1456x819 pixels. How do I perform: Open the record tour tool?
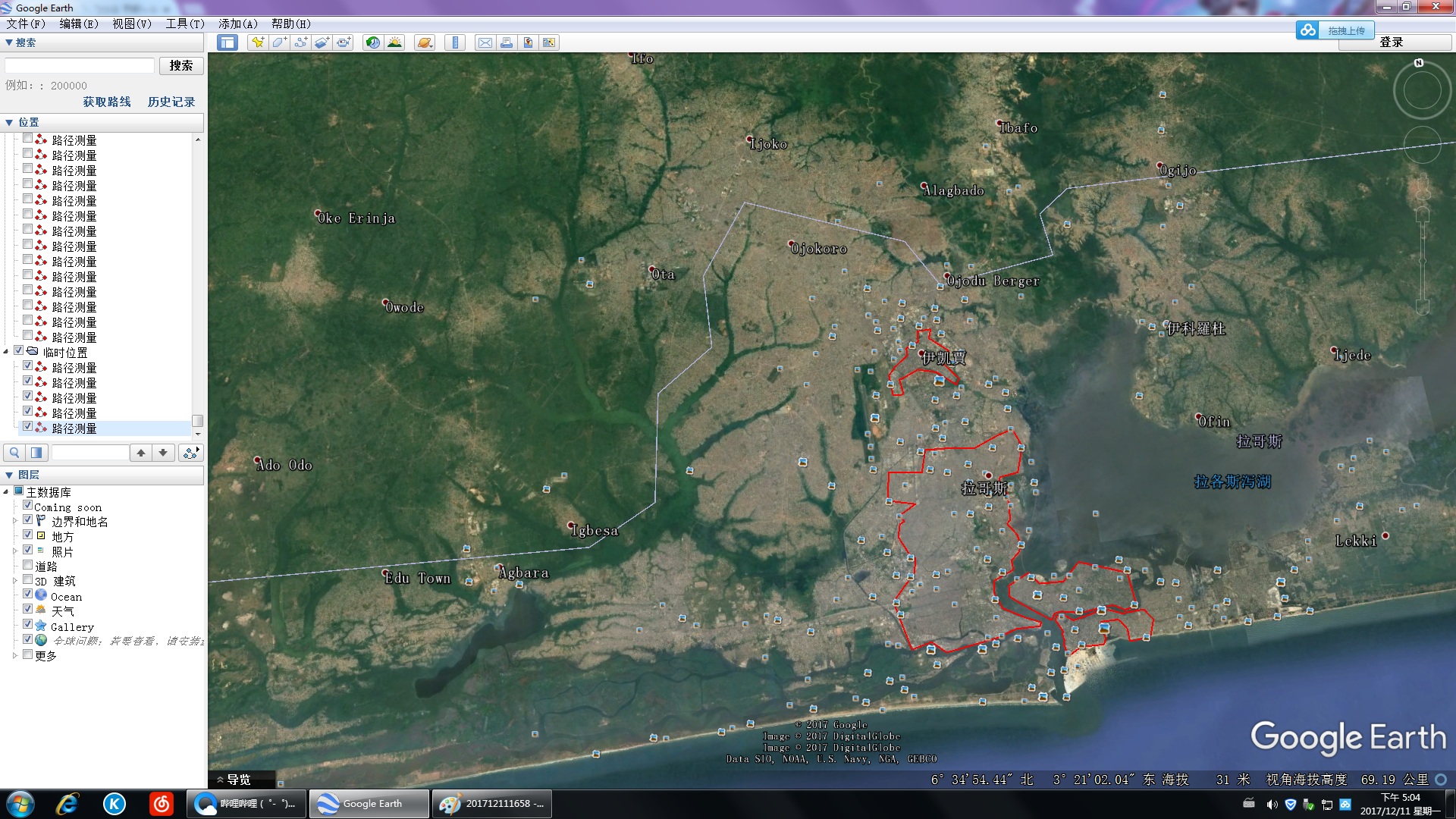[x=344, y=42]
